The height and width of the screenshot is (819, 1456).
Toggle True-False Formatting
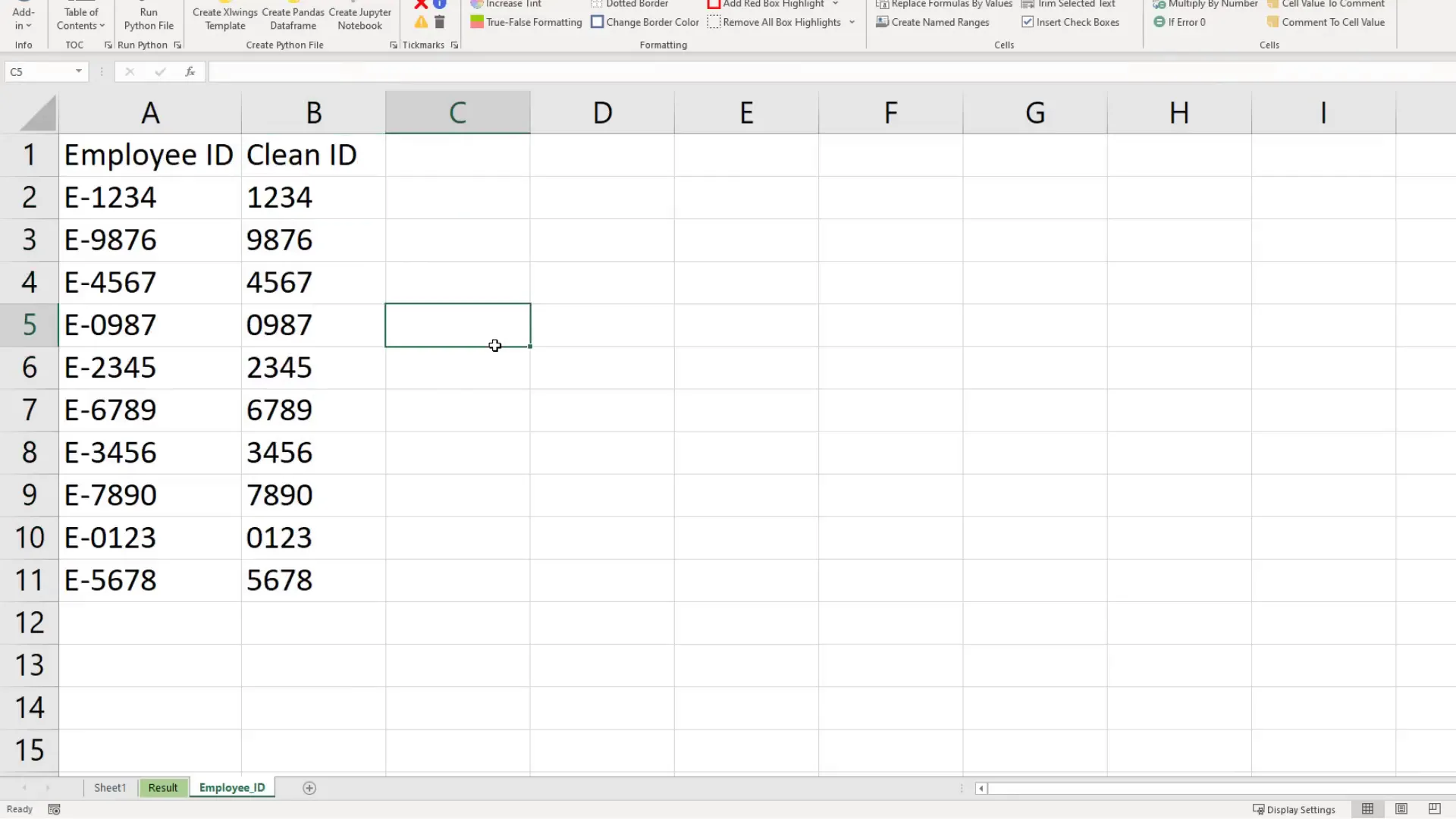[x=526, y=22]
